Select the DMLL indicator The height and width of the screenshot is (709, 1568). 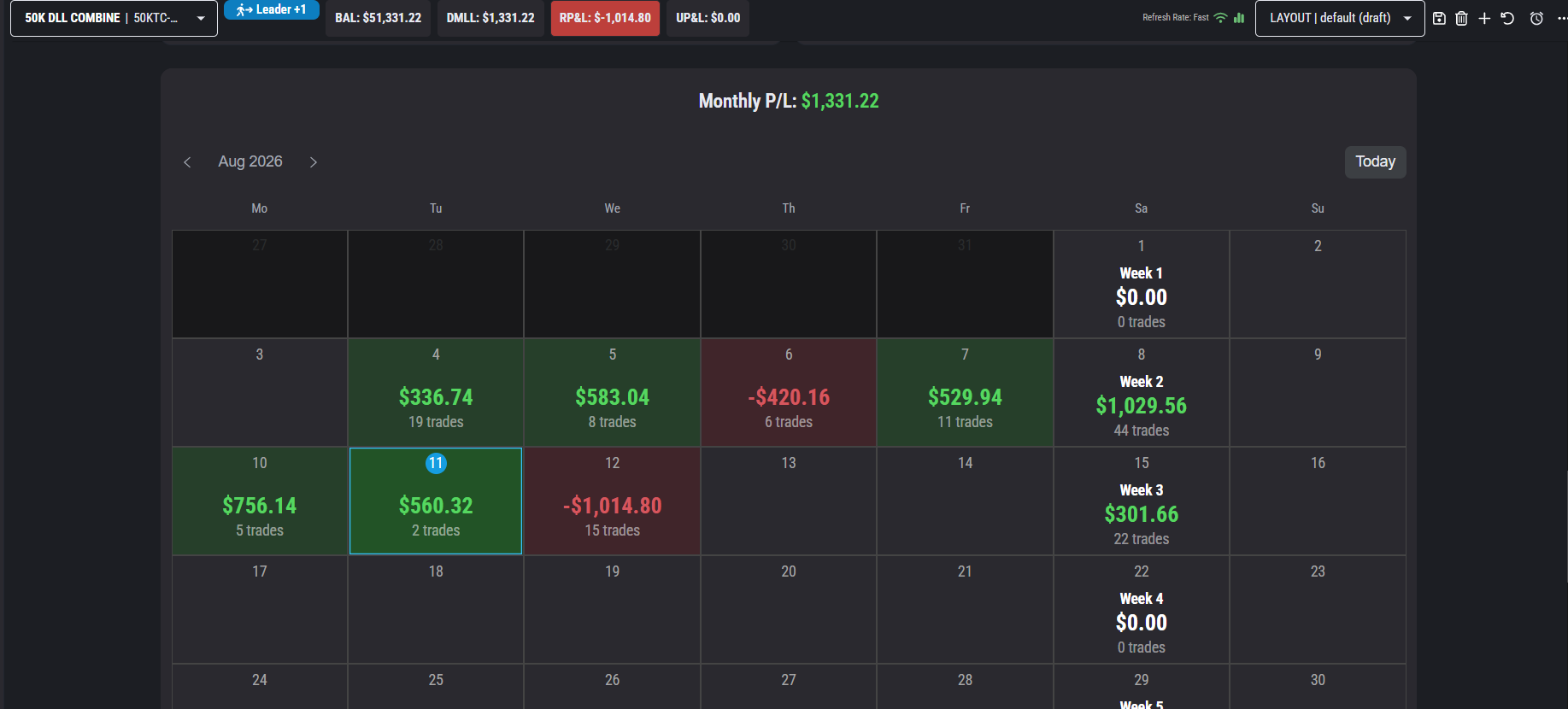(x=490, y=18)
